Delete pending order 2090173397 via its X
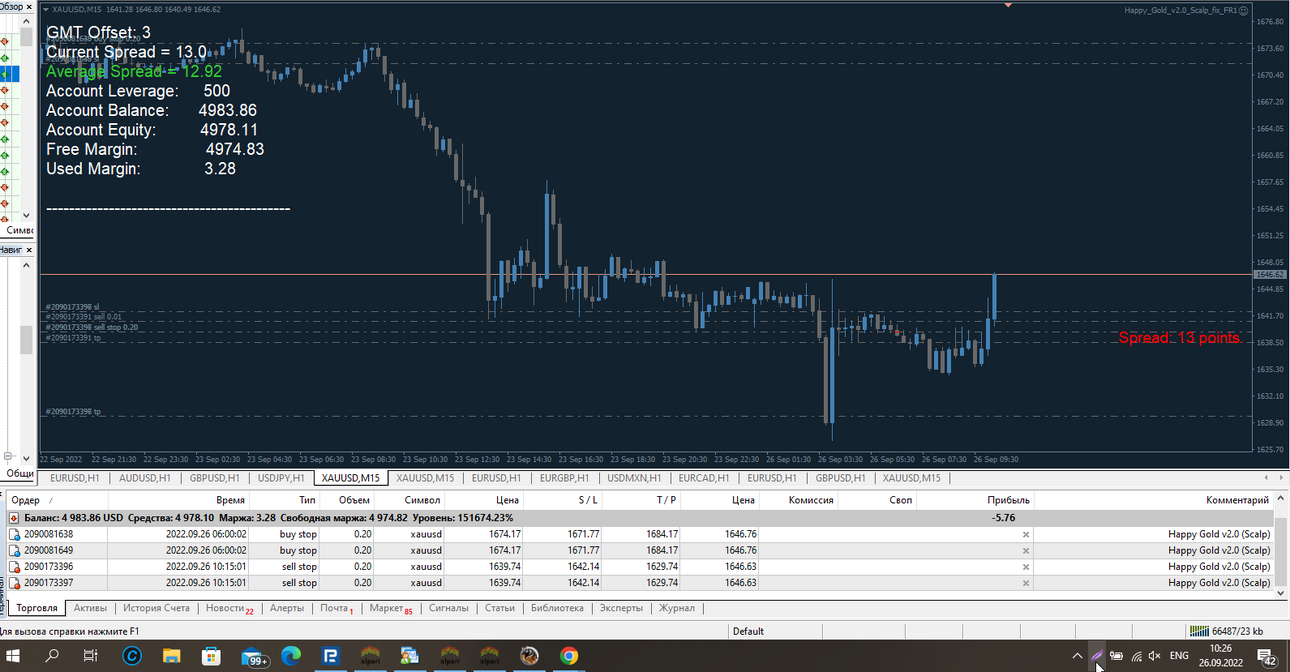The height and width of the screenshot is (672, 1290). [x=1025, y=583]
